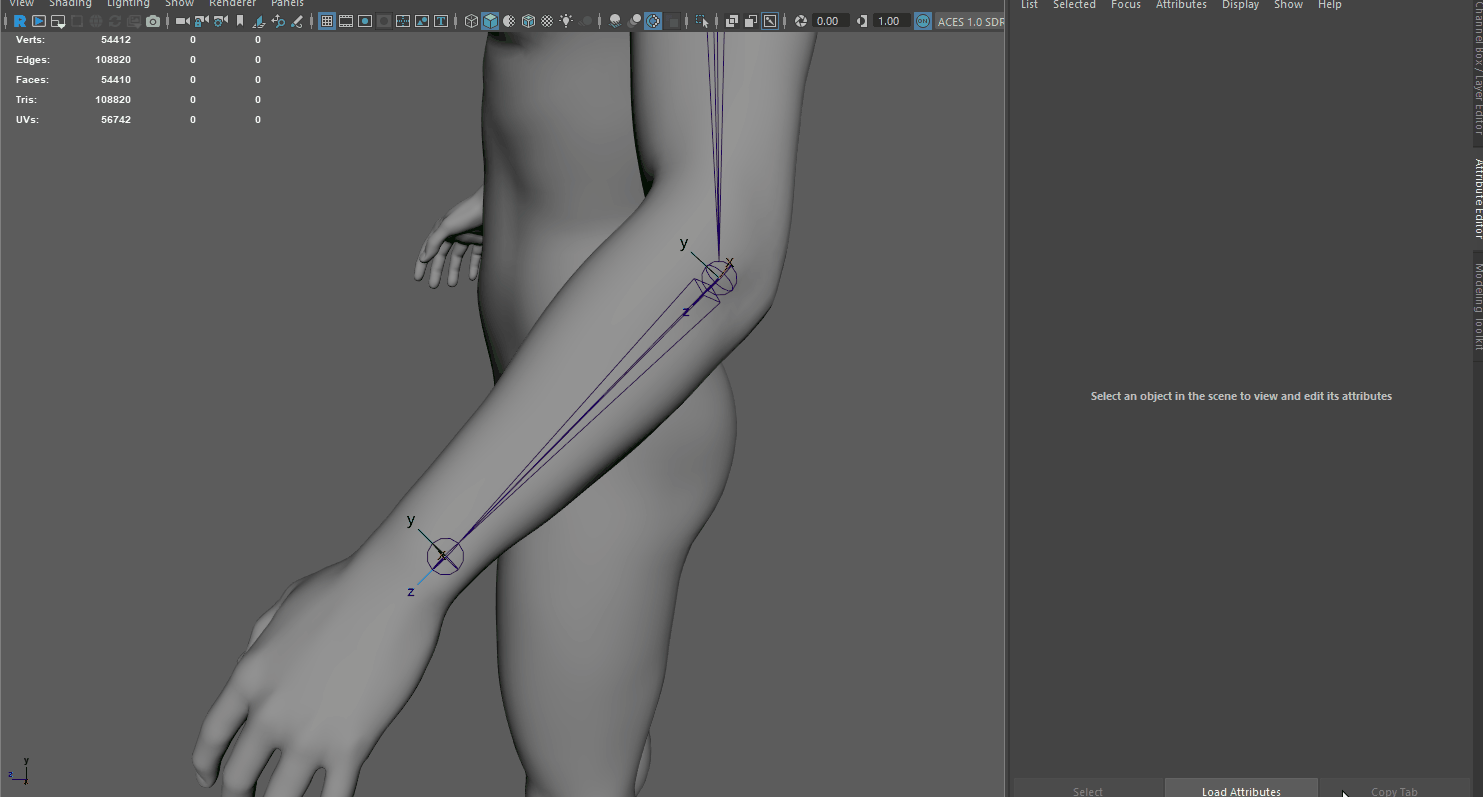Click the Gamma icon
This screenshot has width=1483, height=797.
point(862,21)
